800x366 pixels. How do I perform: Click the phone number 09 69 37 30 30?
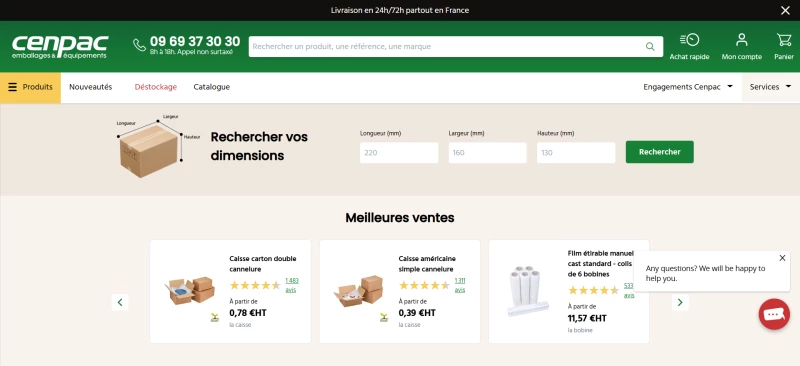point(195,41)
